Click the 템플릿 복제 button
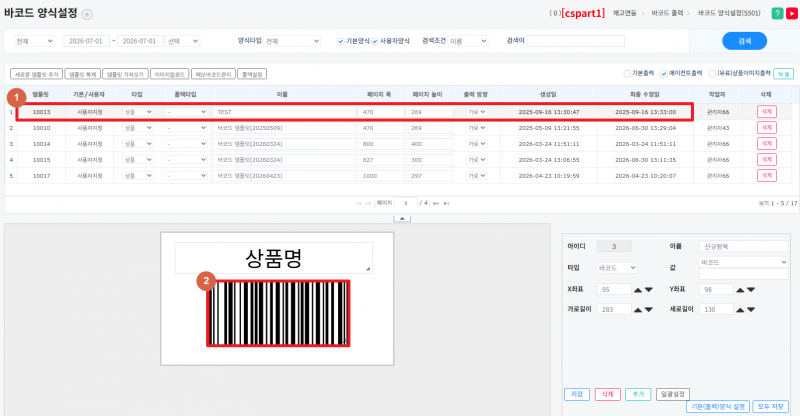Viewport: 800px width, 416px height. 83,75
